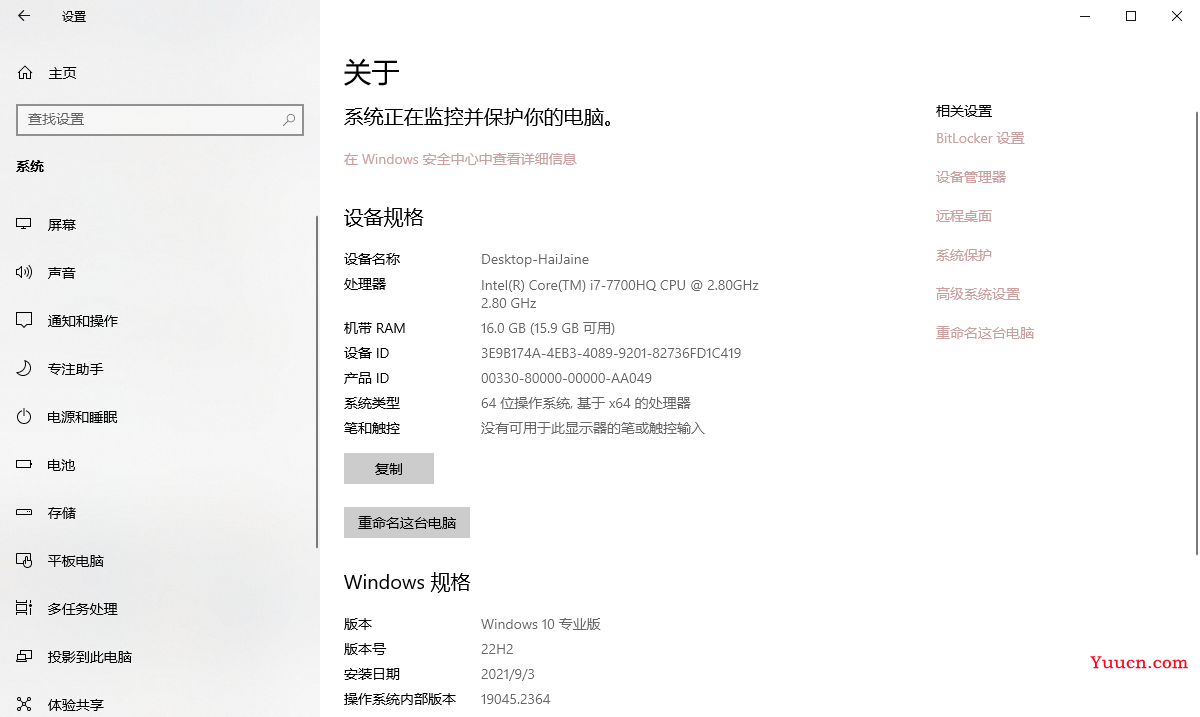Open 远程桌面 link

(964, 216)
